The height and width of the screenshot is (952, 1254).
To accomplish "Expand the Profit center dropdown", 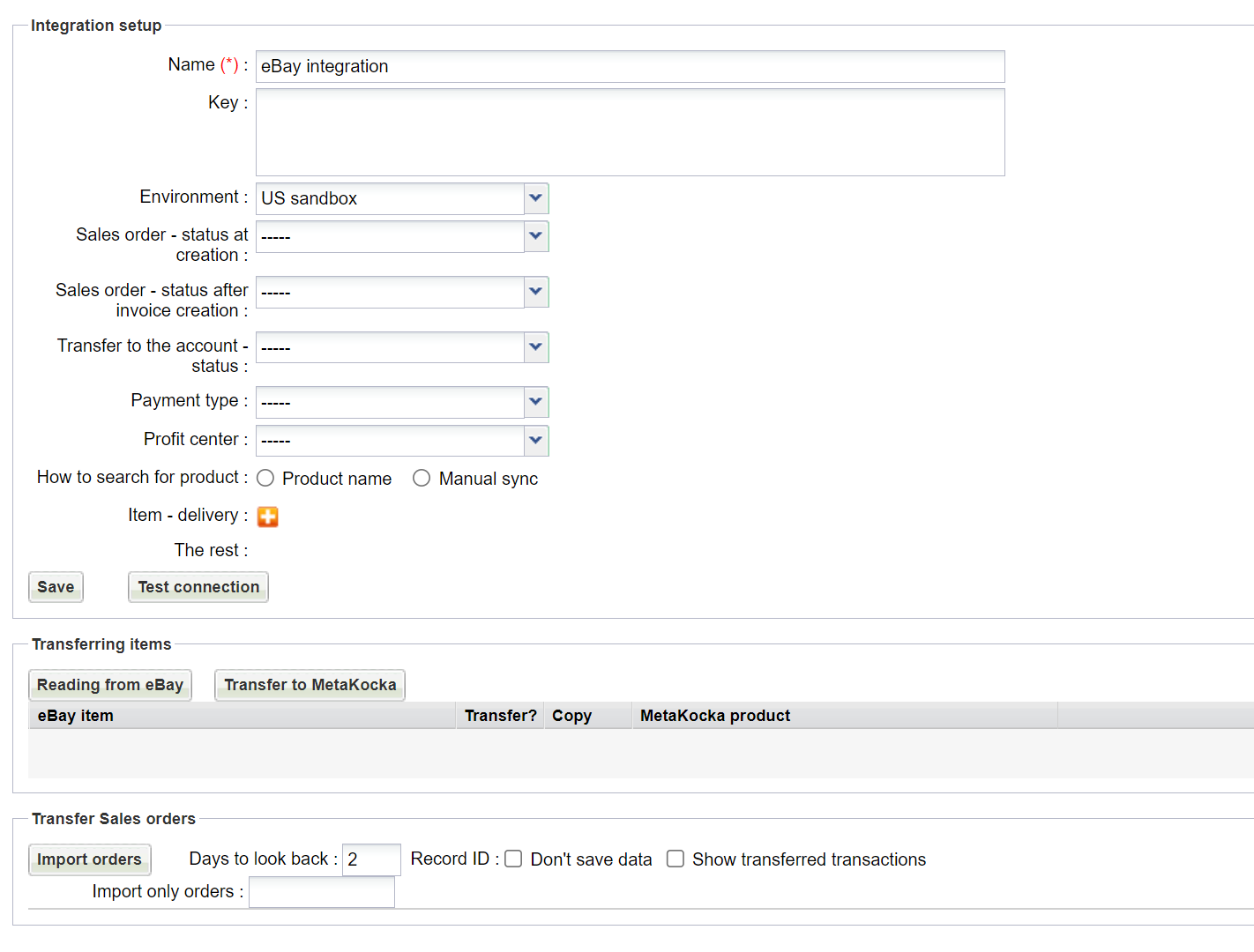I will (536, 441).
